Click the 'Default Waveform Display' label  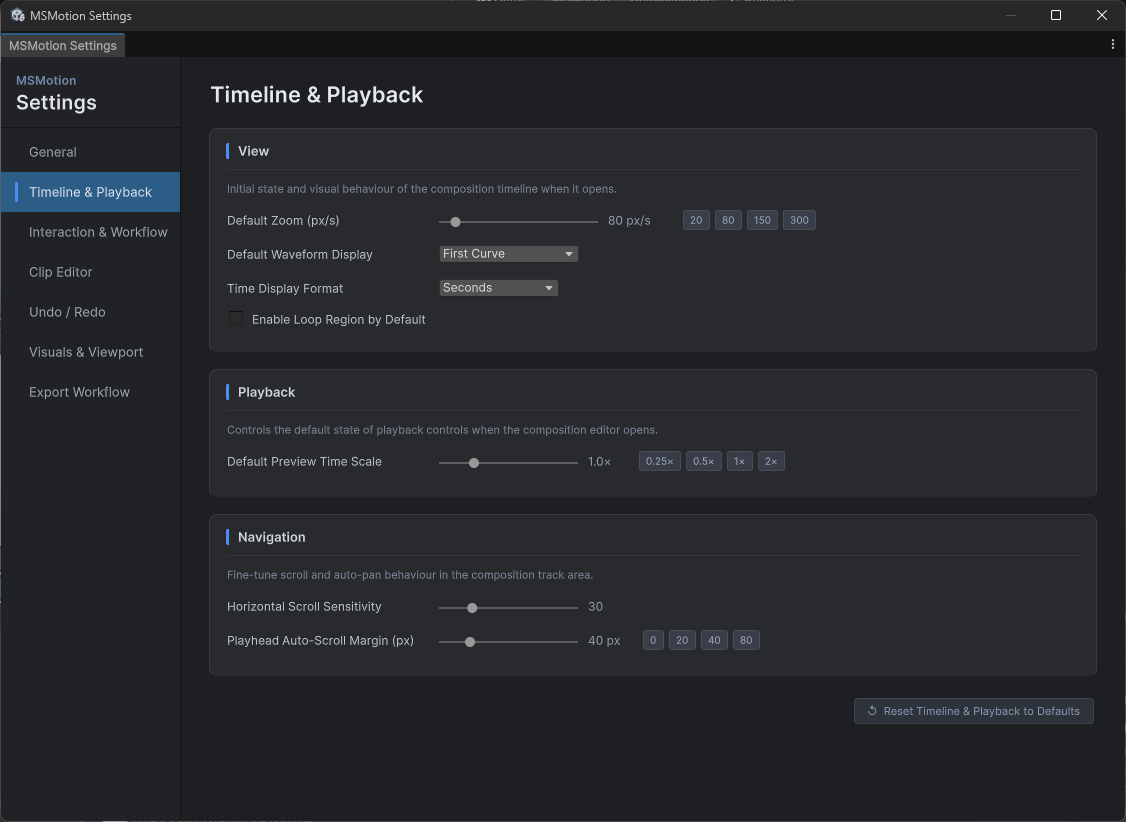point(299,255)
